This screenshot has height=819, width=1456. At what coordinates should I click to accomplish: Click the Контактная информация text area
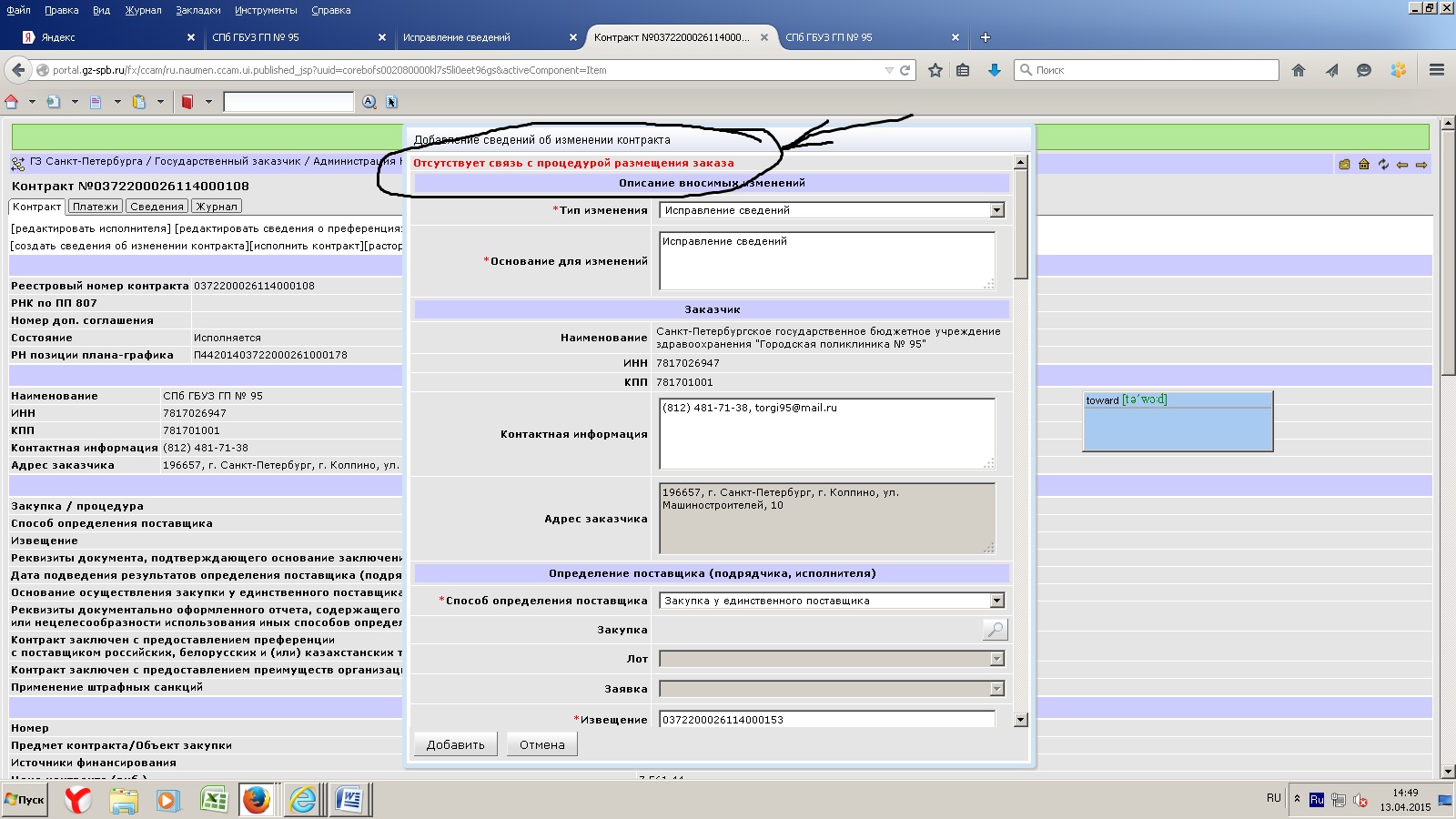[x=827, y=434]
